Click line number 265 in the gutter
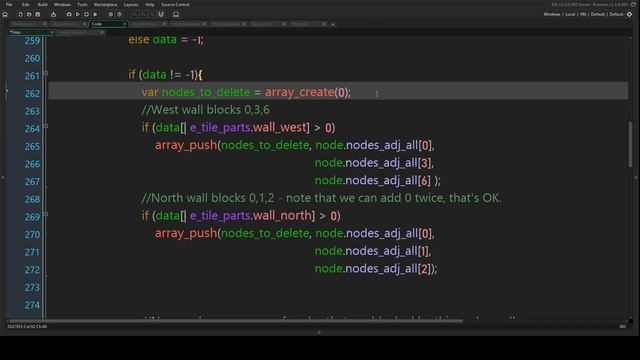 [32, 146]
